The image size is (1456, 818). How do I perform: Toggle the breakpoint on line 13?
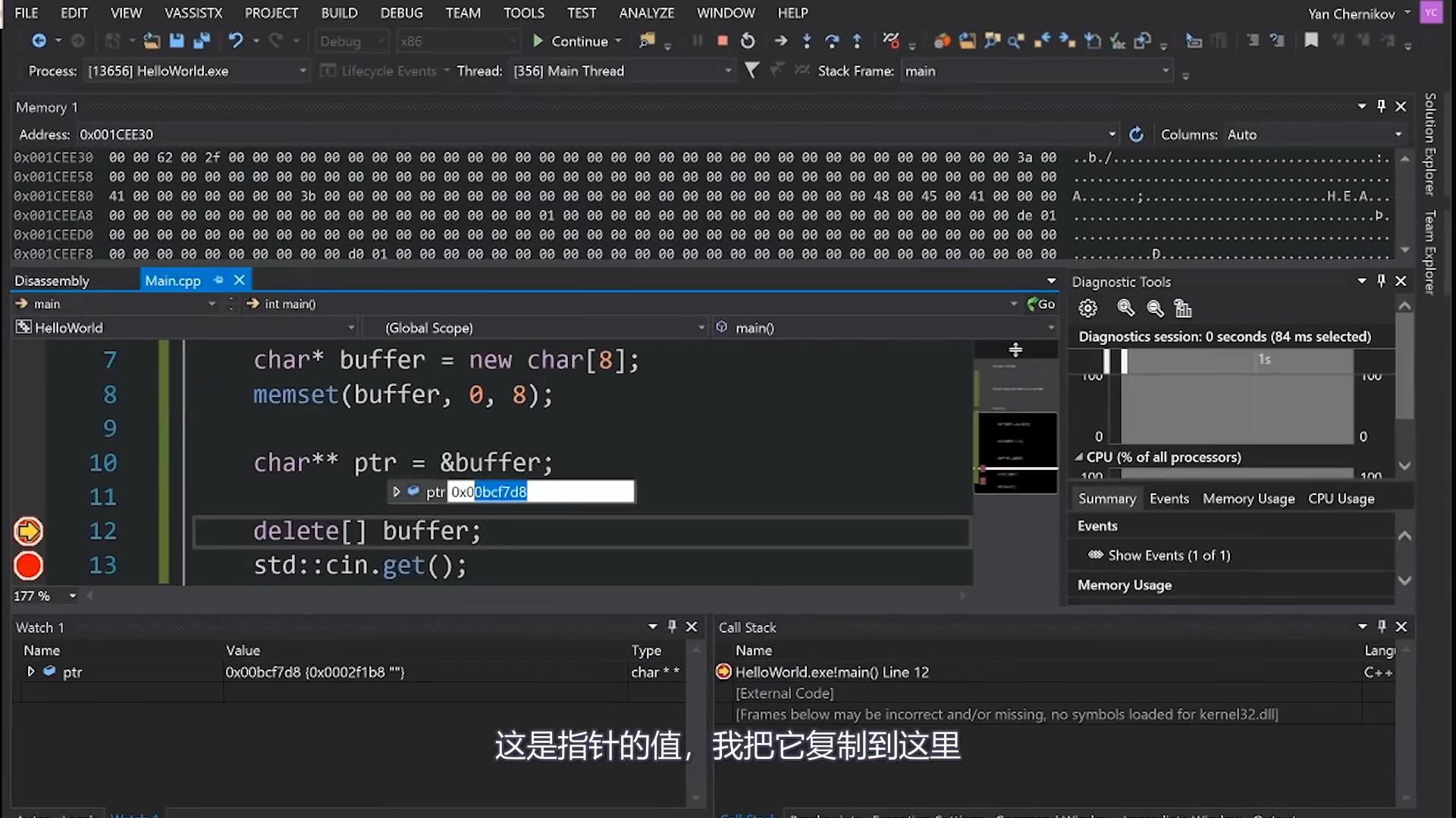[29, 566]
